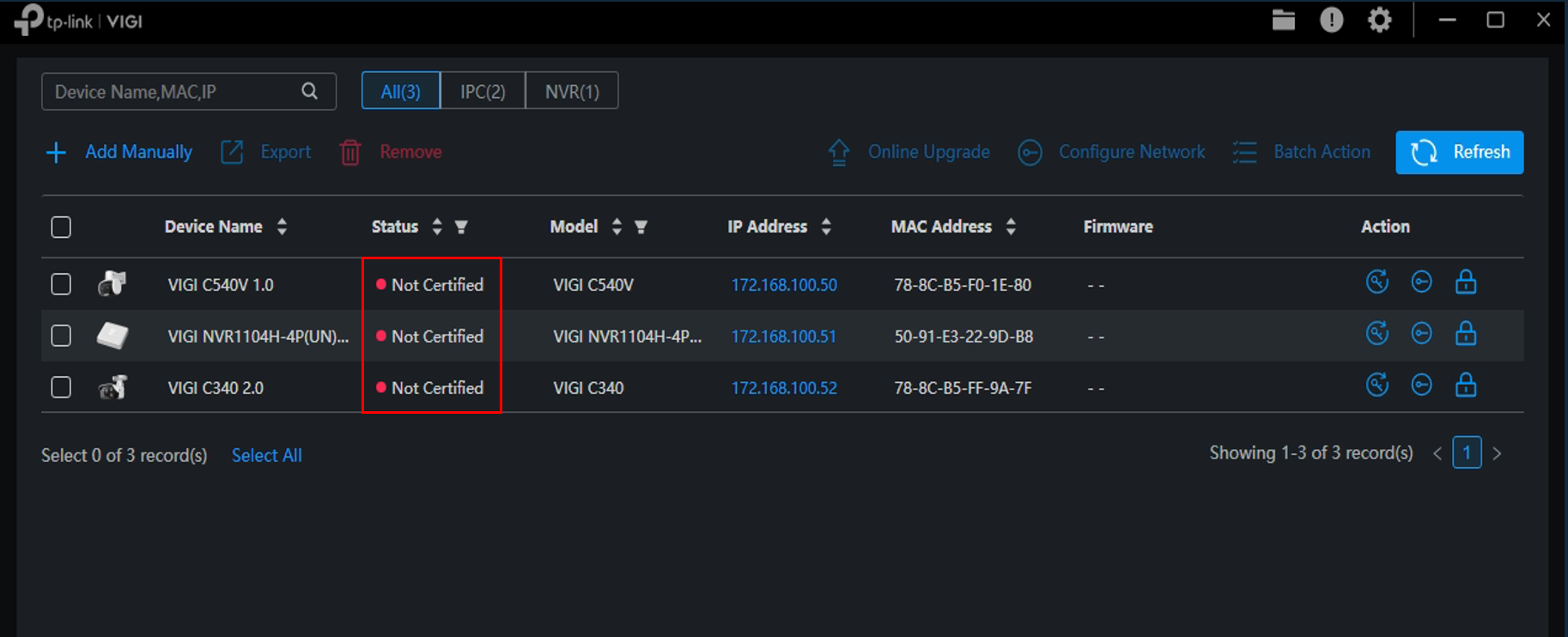The width and height of the screenshot is (1568, 637).
Task: Check the box for VIGI C540V 1.0
Action: click(x=61, y=284)
